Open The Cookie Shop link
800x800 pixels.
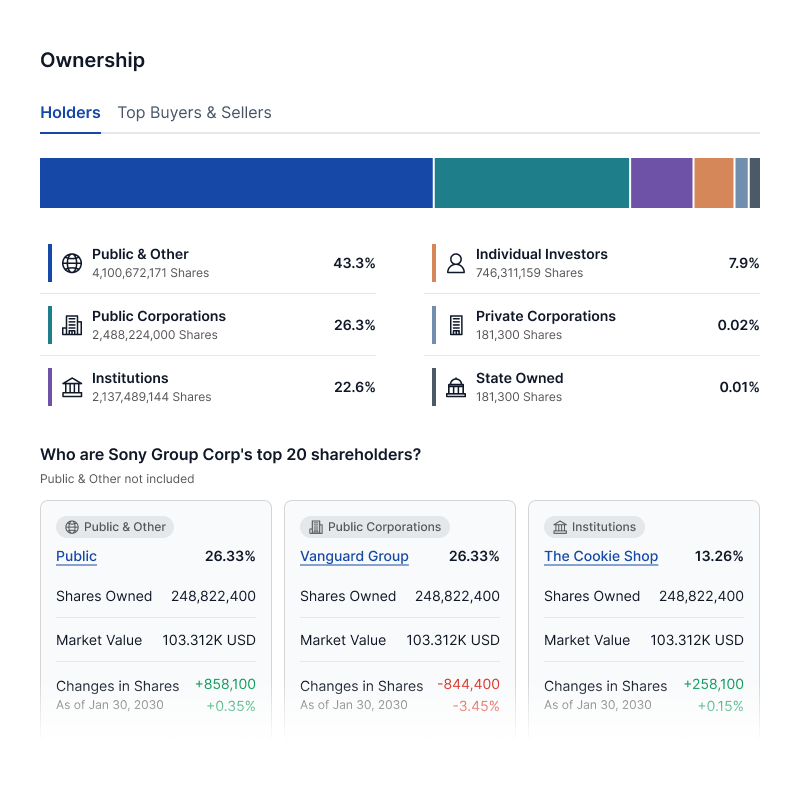[601, 556]
